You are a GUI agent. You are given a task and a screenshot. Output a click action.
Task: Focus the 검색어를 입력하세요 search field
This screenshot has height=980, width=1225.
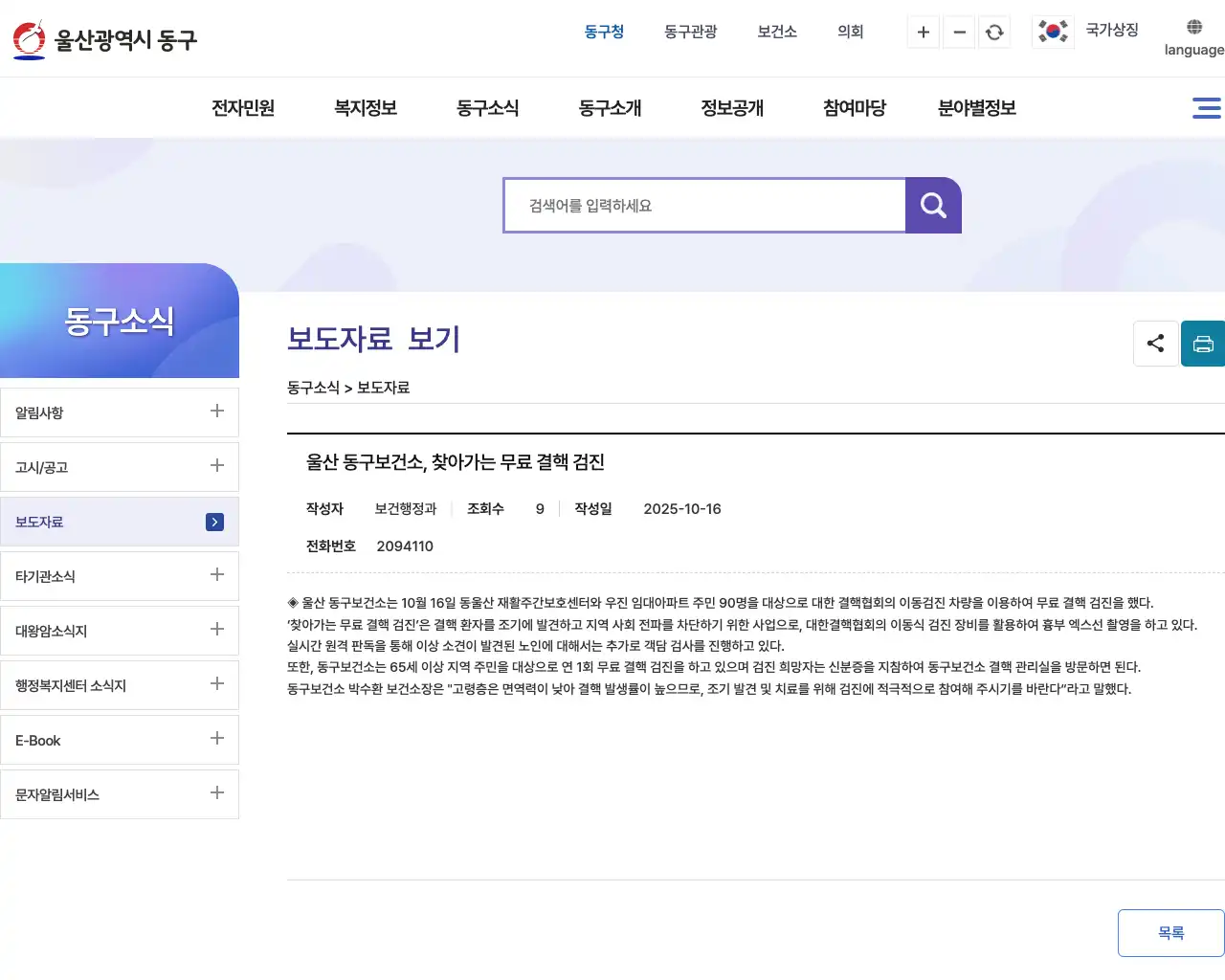pos(704,205)
